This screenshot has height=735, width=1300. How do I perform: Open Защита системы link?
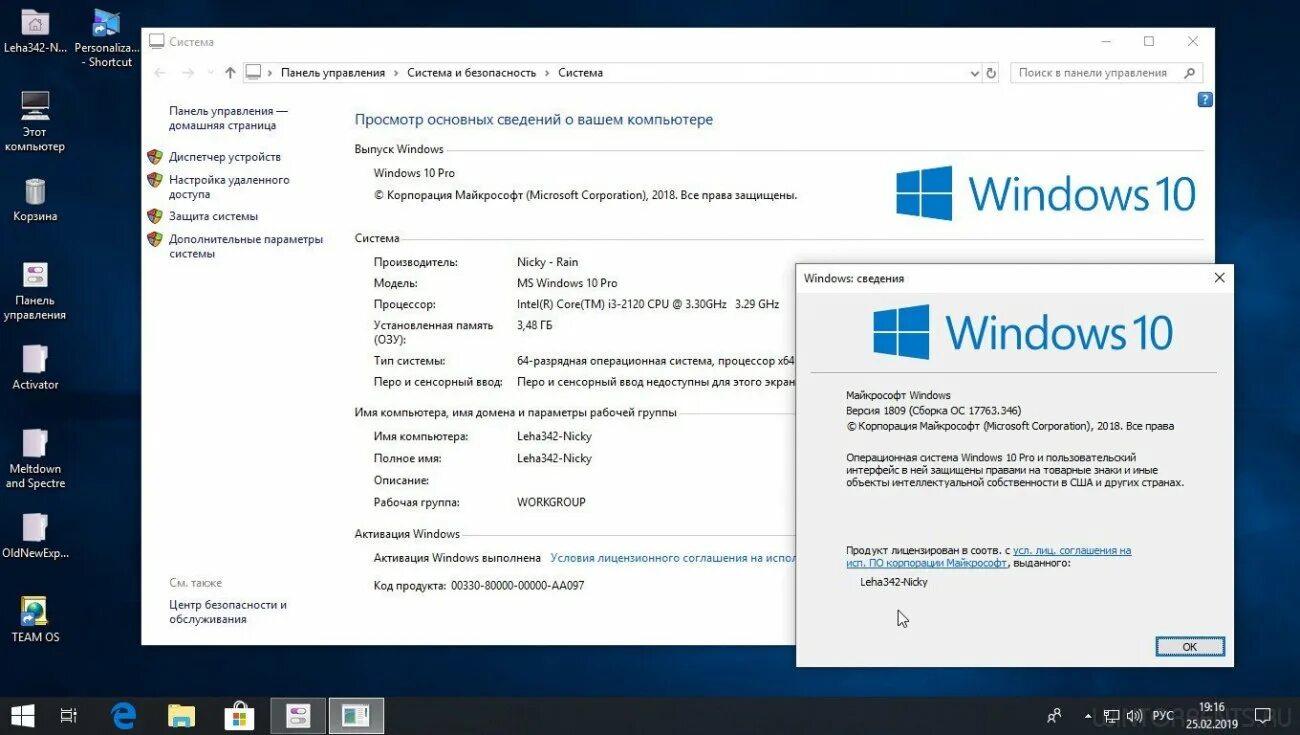[213, 216]
